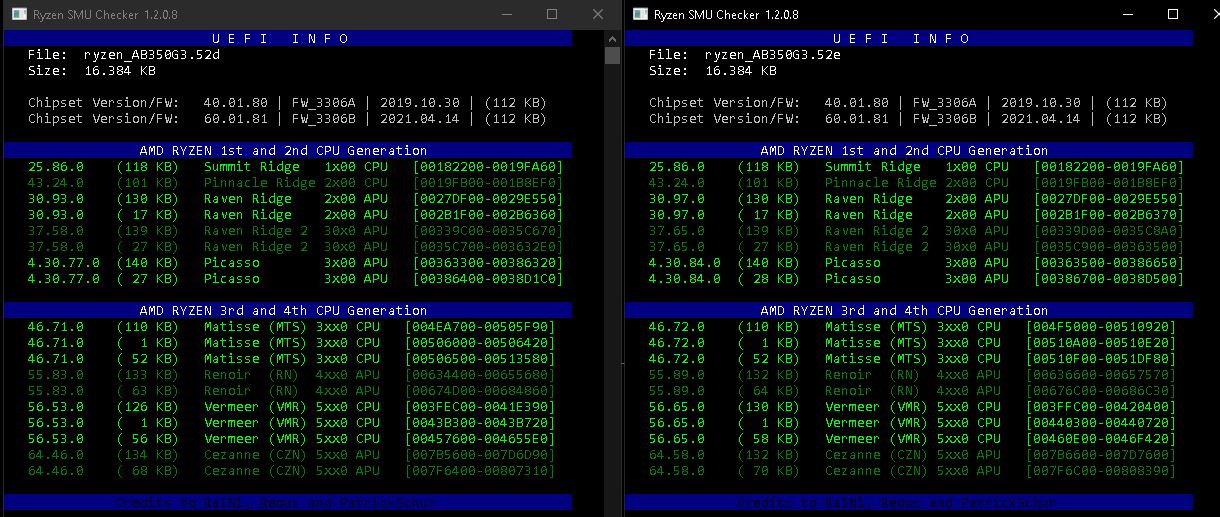Image resolution: width=1220 pixels, height=517 pixels.
Task: Click version 37.58.0 on the 139 KB row
Action: (x=56, y=231)
